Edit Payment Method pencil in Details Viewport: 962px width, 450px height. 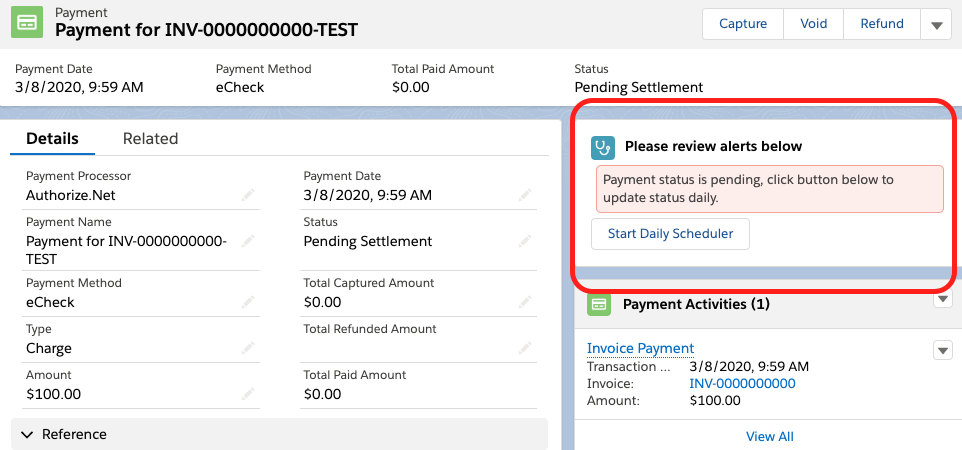(x=248, y=302)
